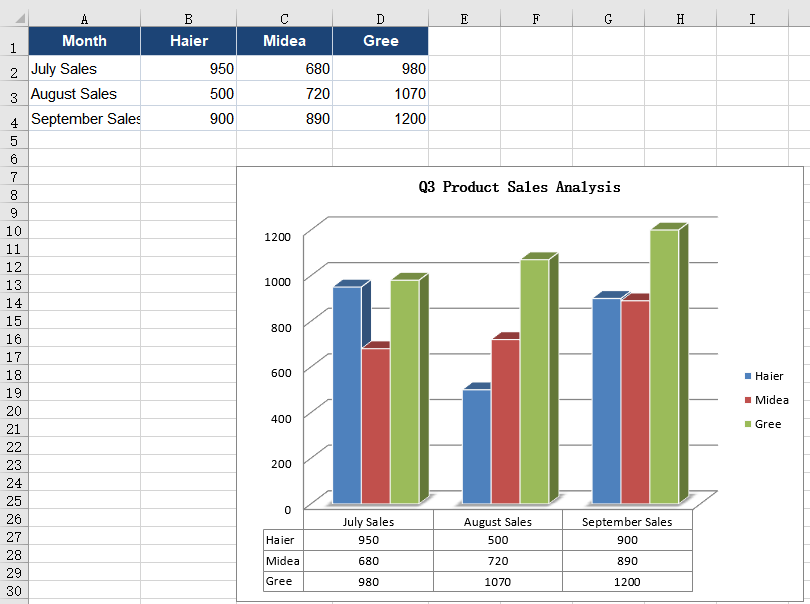Select row 2 header
810x604 pixels.
click(14, 68)
